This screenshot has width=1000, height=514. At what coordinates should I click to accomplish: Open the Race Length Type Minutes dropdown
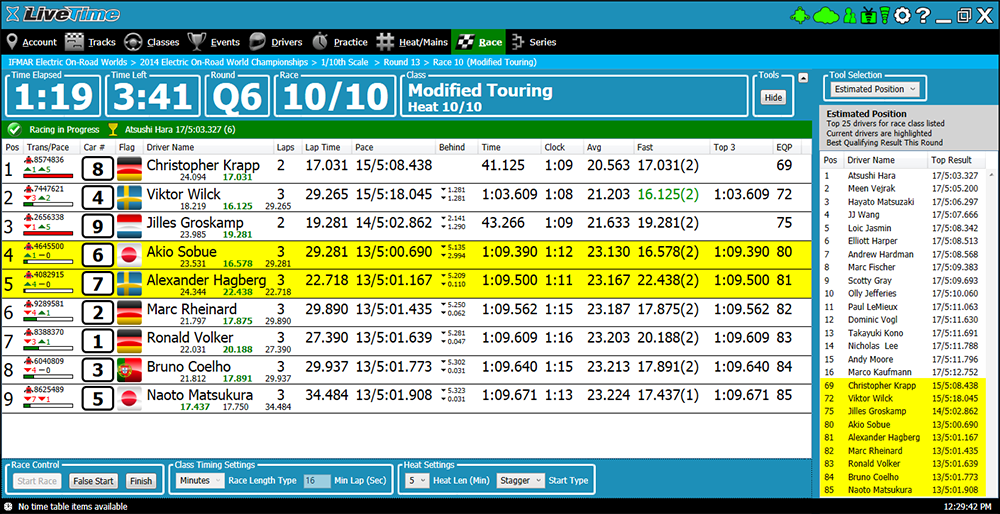200,480
